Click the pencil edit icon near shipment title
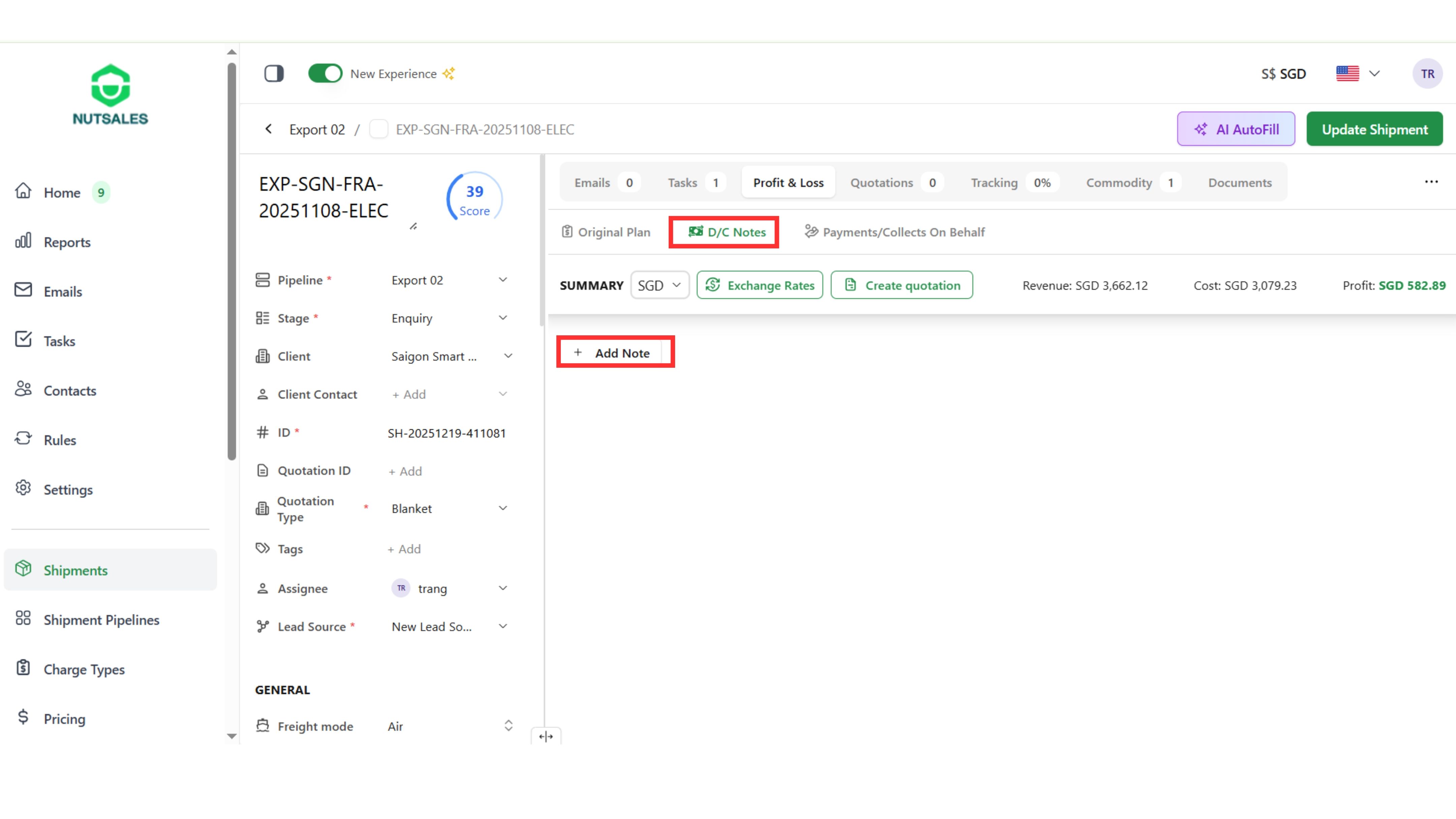 413,226
